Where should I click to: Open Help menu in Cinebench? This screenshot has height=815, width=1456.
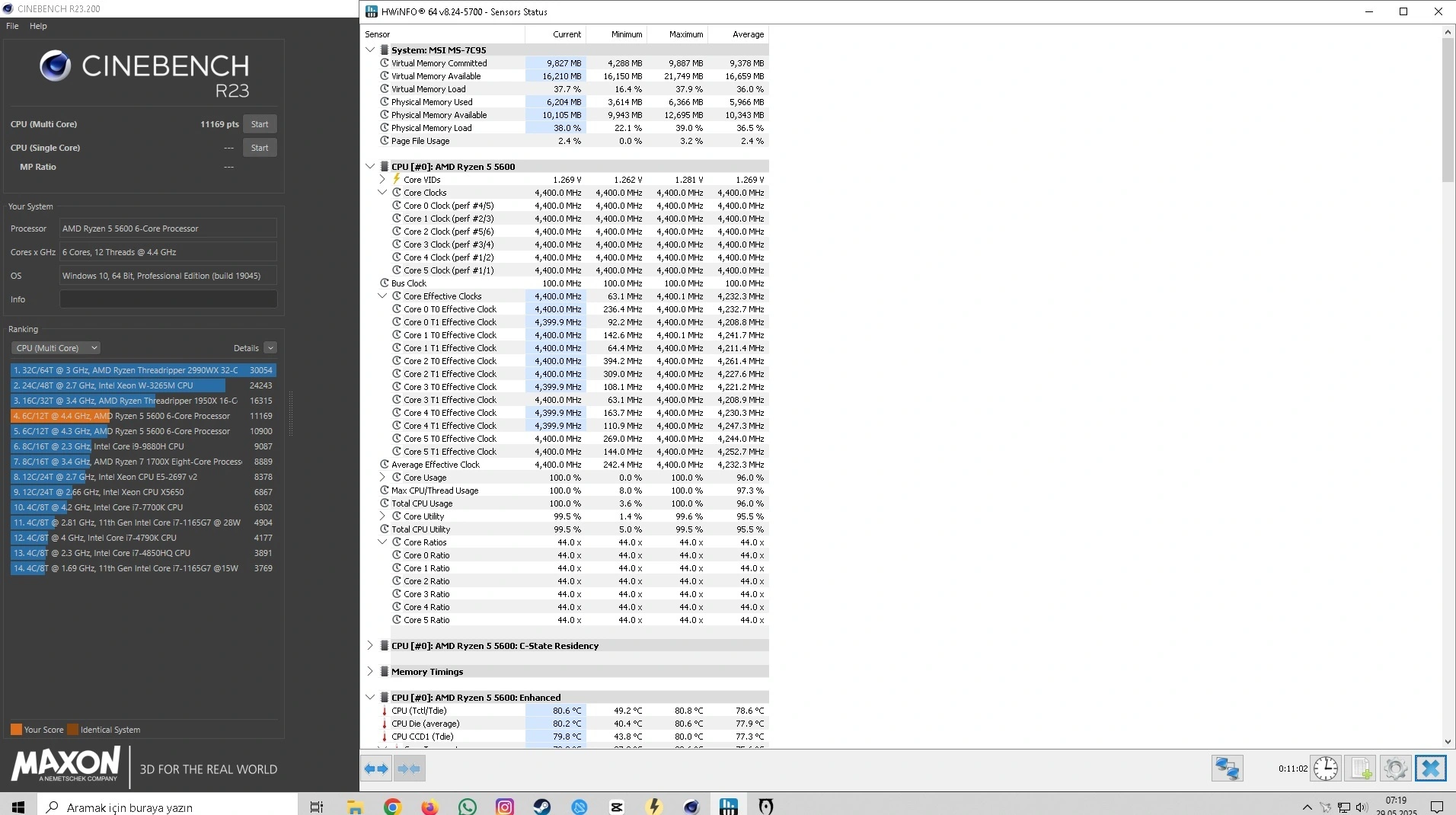tap(38, 26)
